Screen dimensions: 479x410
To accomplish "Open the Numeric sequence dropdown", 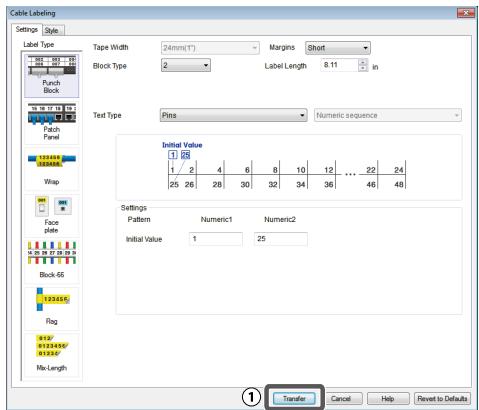I will pyautogui.click(x=388, y=115).
